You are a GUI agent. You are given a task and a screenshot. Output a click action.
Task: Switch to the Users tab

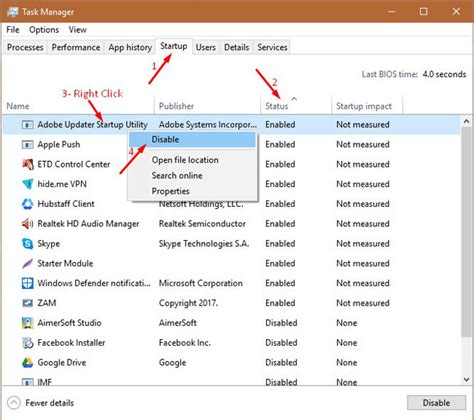206,47
